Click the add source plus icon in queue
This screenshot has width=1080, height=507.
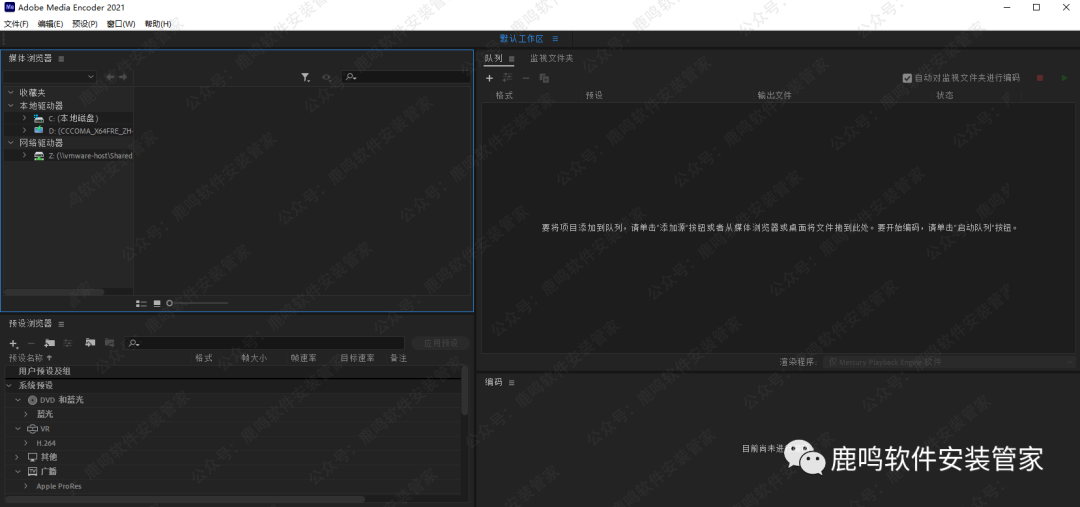[x=489, y=78]
